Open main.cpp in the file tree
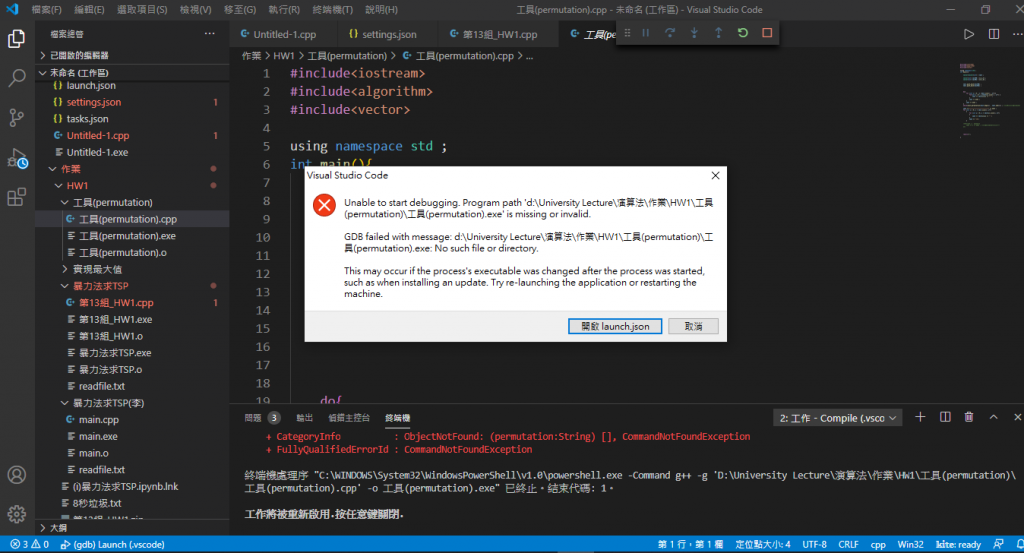The height and width of the screenshot is (553, 1024). (134, 420)
